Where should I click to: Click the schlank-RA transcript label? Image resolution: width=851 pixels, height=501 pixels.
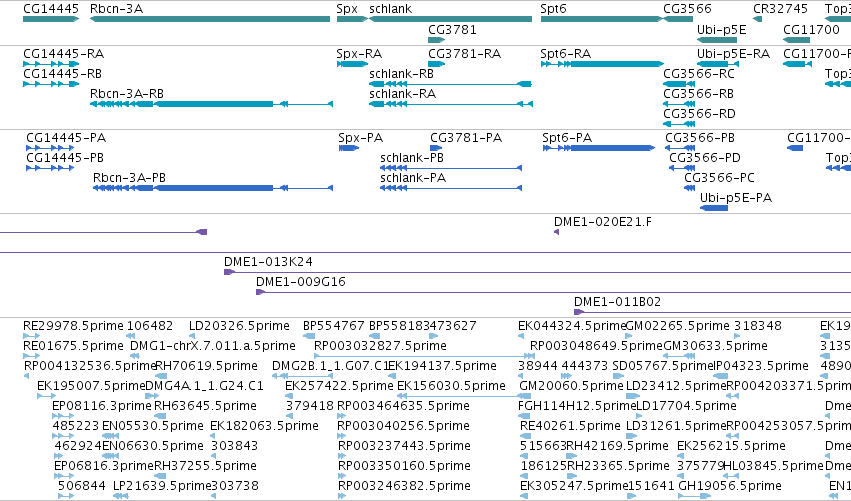point(402,94)
